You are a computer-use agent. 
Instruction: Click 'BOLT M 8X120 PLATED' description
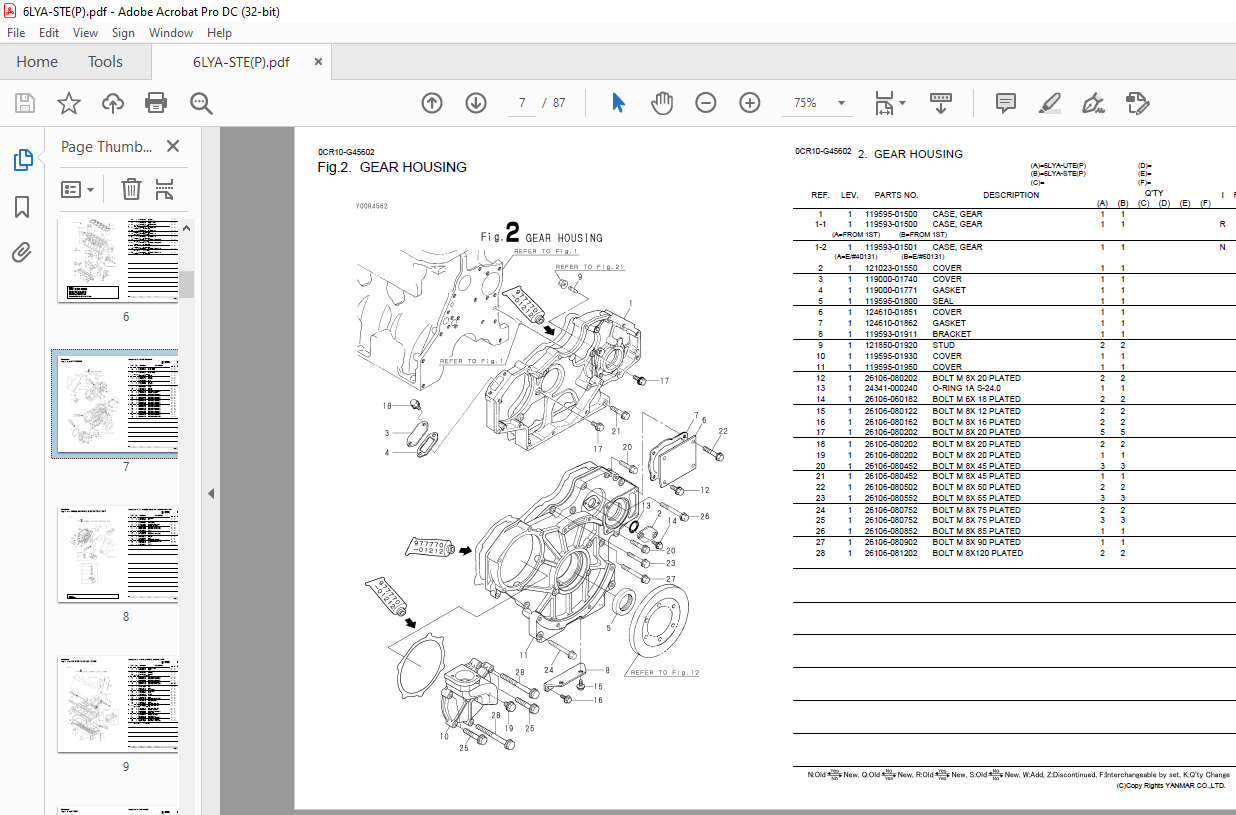pyautogui.click(x=977, y=553)
